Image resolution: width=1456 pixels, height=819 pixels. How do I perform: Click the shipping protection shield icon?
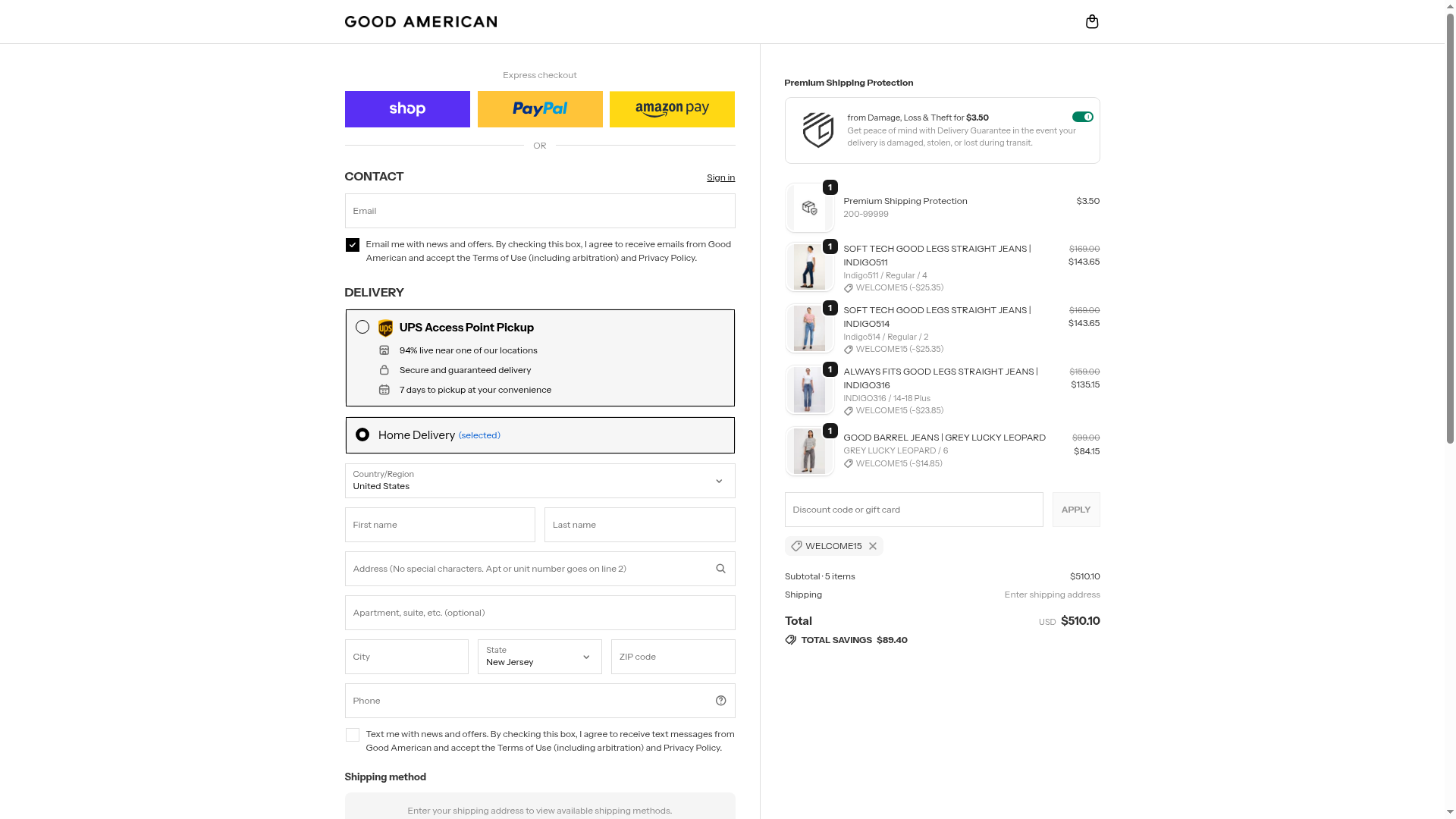[817, 130]
